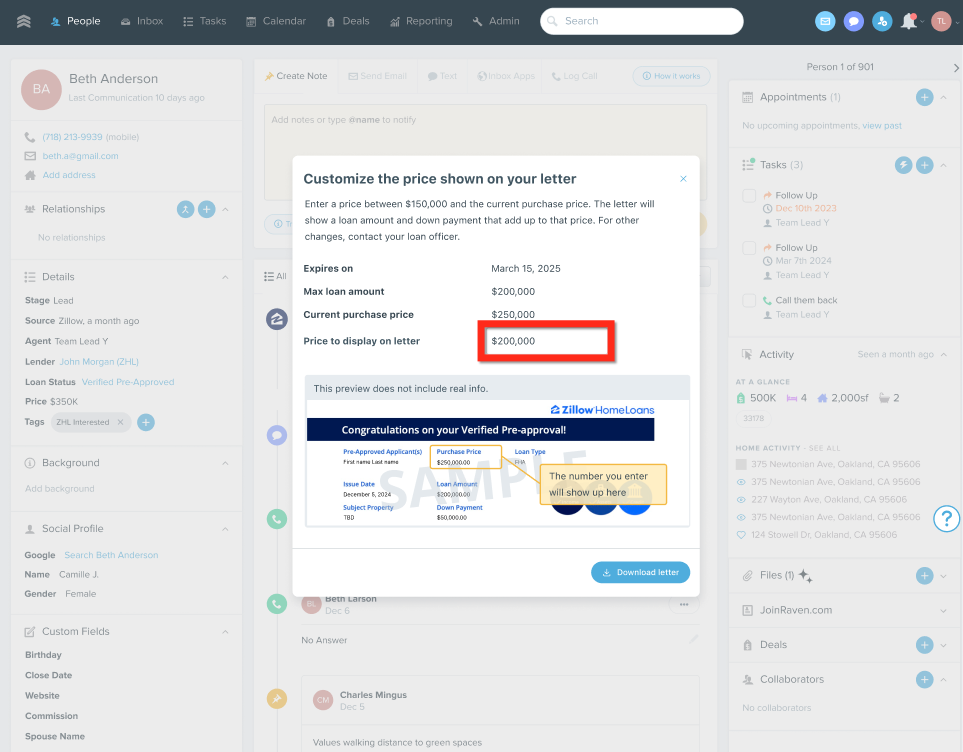Image resolution: width=963 pixels, height=752 pixels.
Task: Add a collaborator with plus icon
Action: [924, 680]
